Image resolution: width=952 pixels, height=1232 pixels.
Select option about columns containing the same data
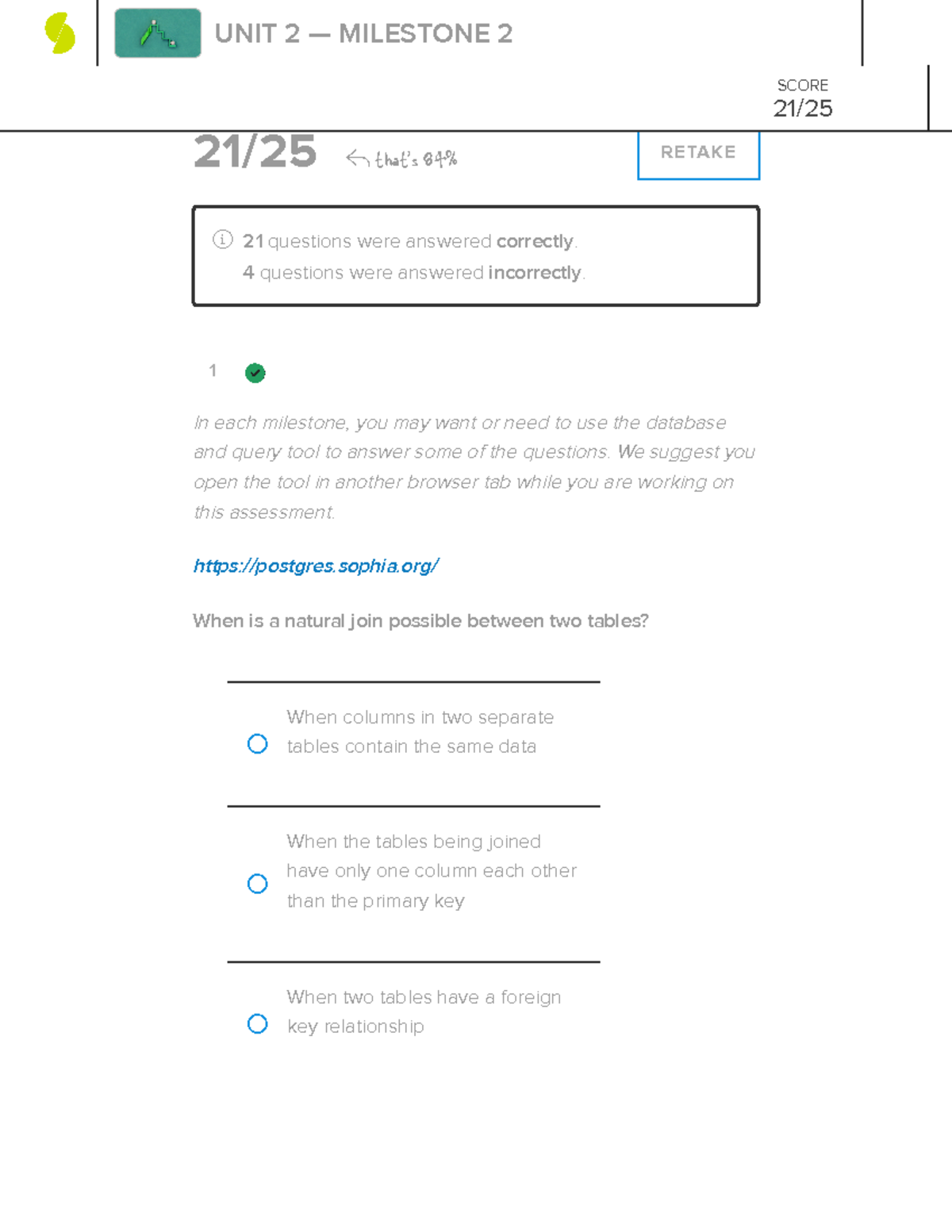point(257,743)
